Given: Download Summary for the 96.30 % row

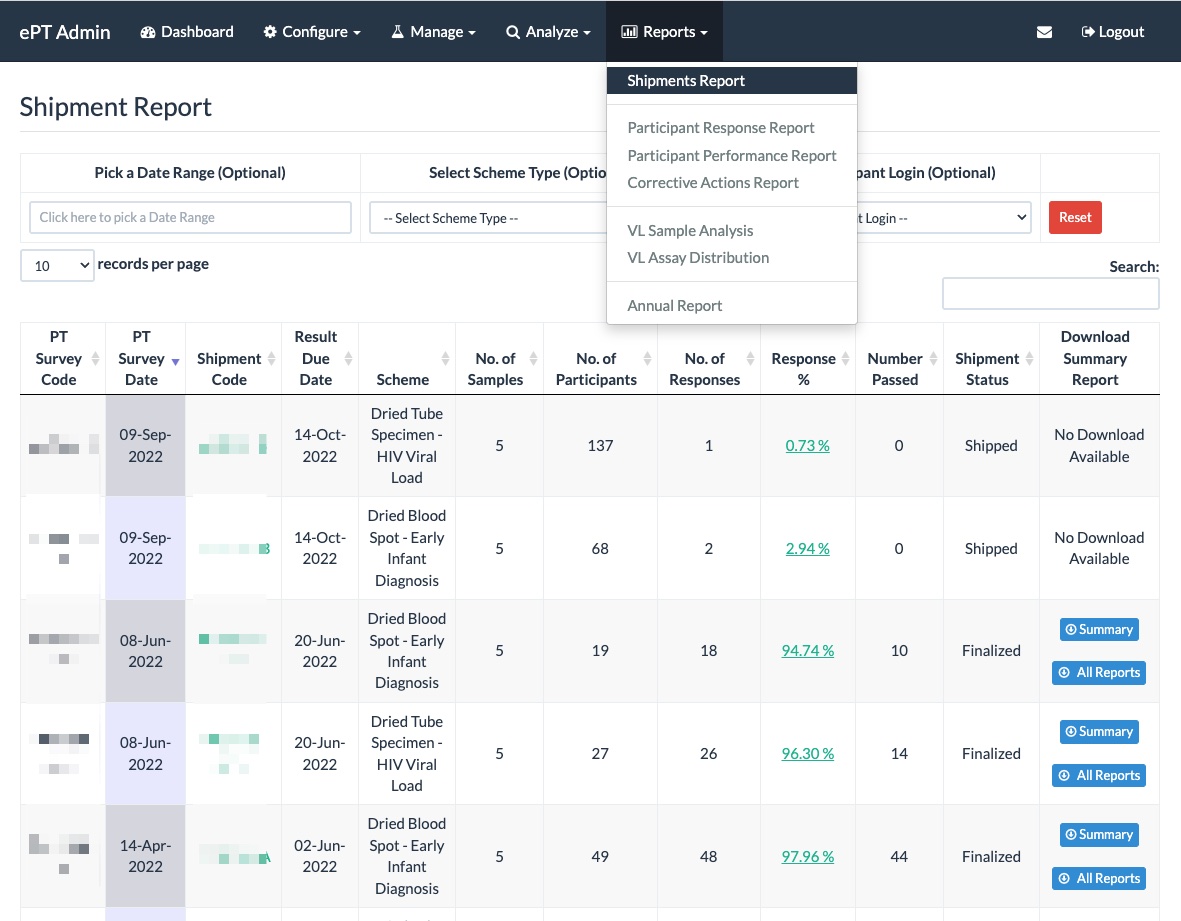Looking at the screenshot, I should [1099, 732].
